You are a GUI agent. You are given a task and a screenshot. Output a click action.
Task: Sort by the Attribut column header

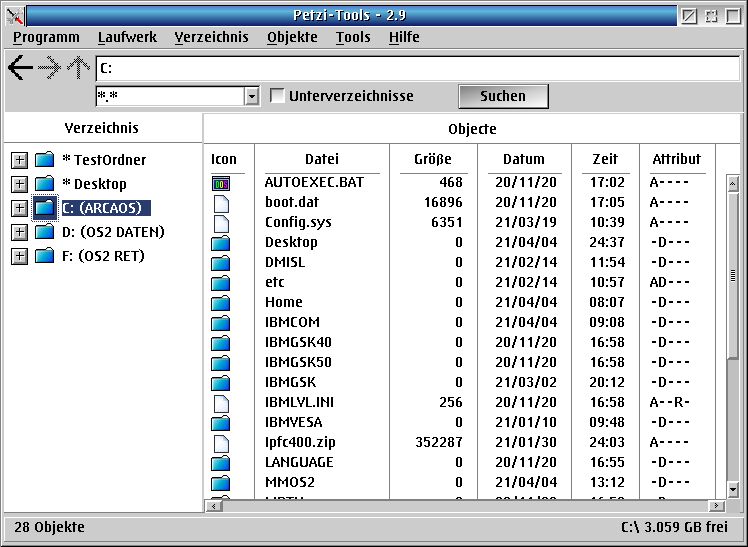(677, 159)
